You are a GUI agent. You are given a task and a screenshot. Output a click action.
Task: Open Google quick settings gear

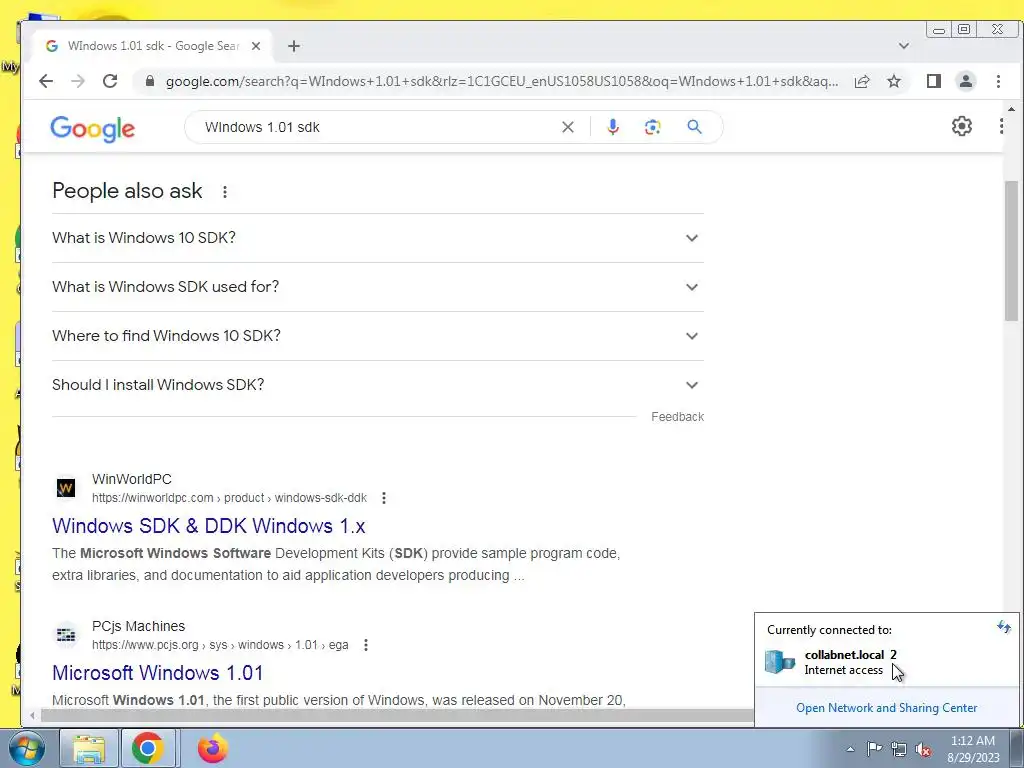961,125
